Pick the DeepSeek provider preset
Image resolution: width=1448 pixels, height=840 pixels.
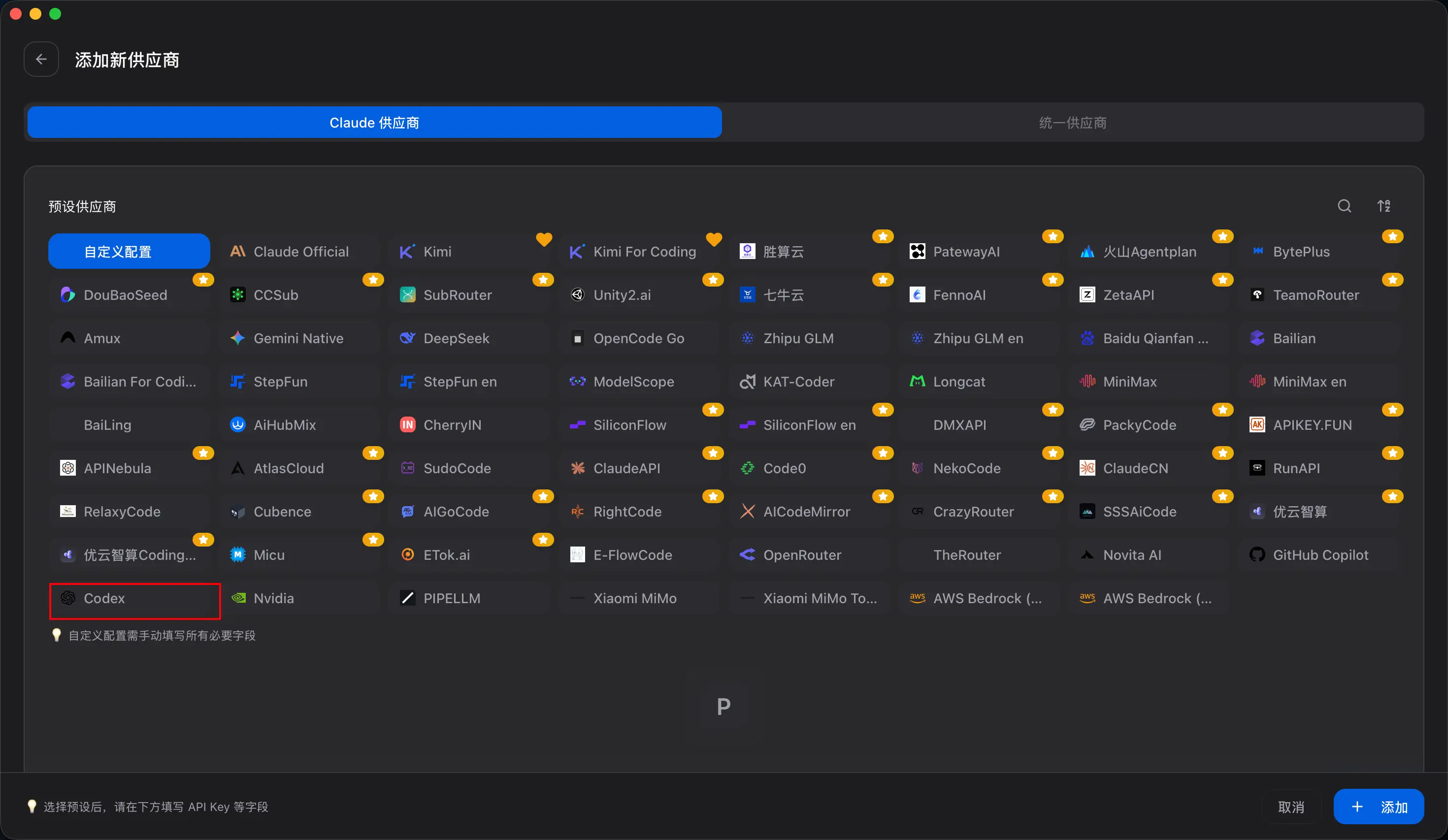[x=469, y=338]
